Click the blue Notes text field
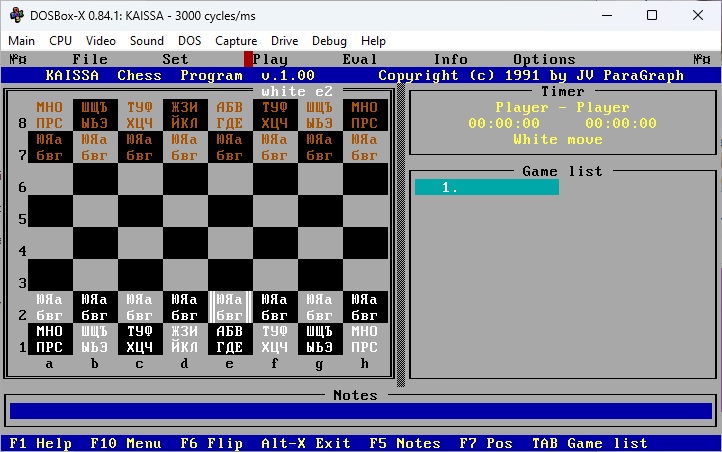722x452 pixels. tap(360, 411)
